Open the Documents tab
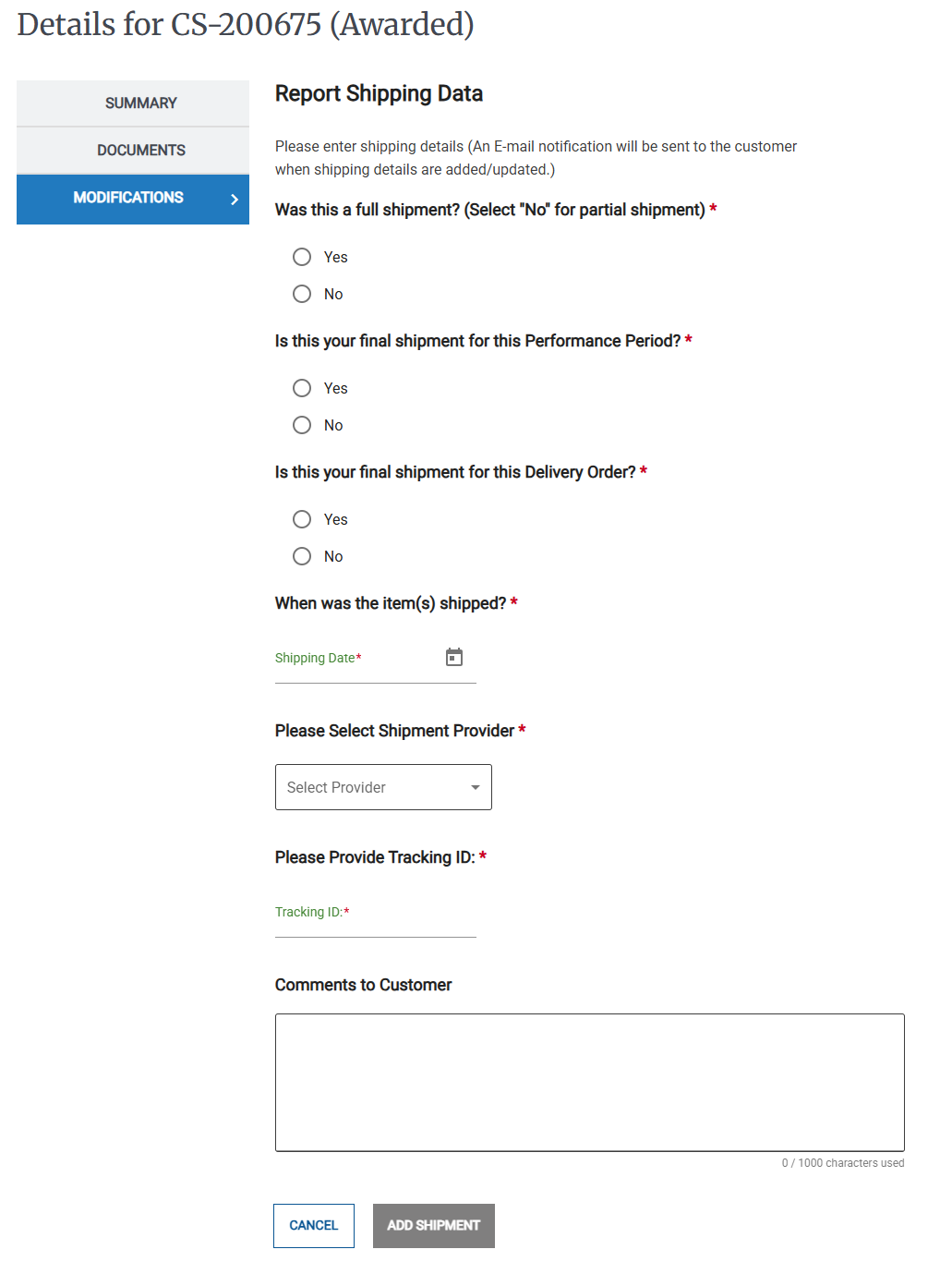 132,150
